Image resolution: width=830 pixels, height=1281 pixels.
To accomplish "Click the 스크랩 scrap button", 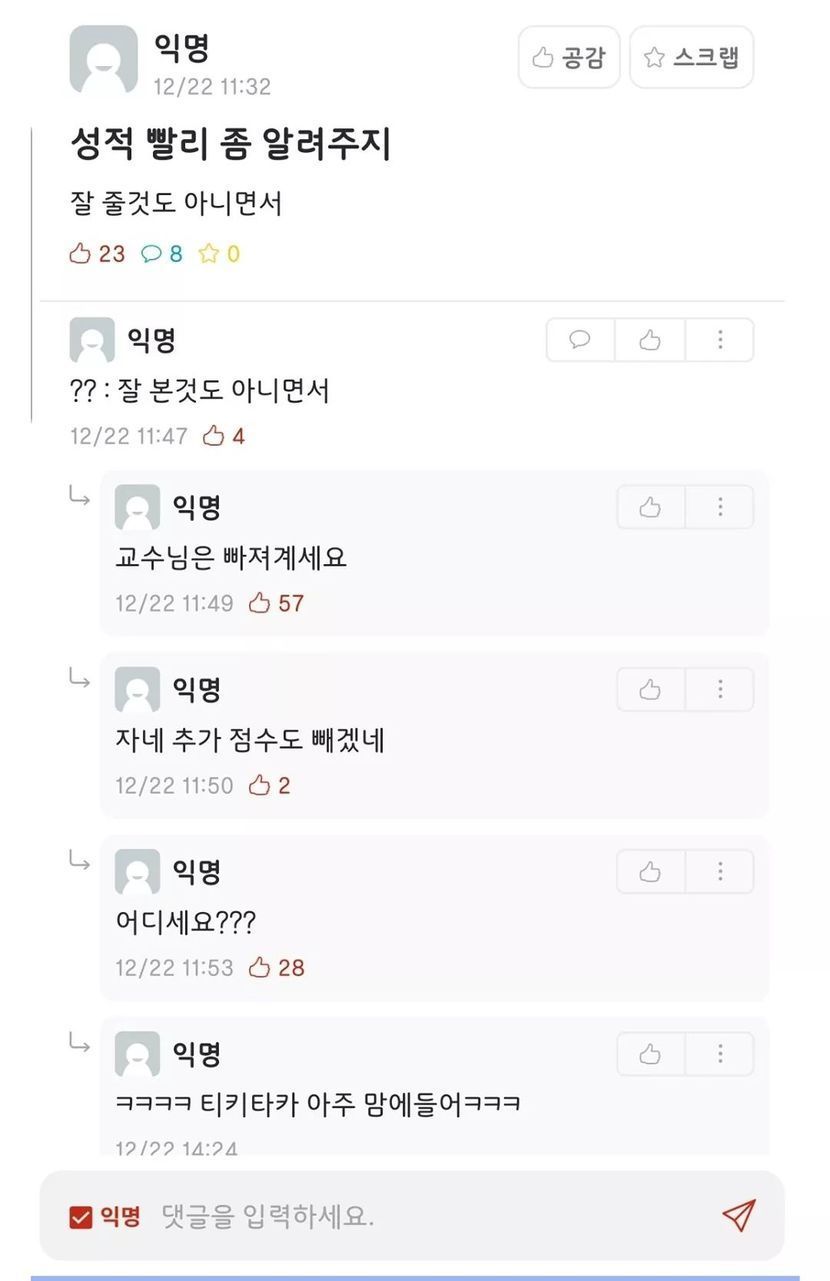I will click(x=691, y=57).
